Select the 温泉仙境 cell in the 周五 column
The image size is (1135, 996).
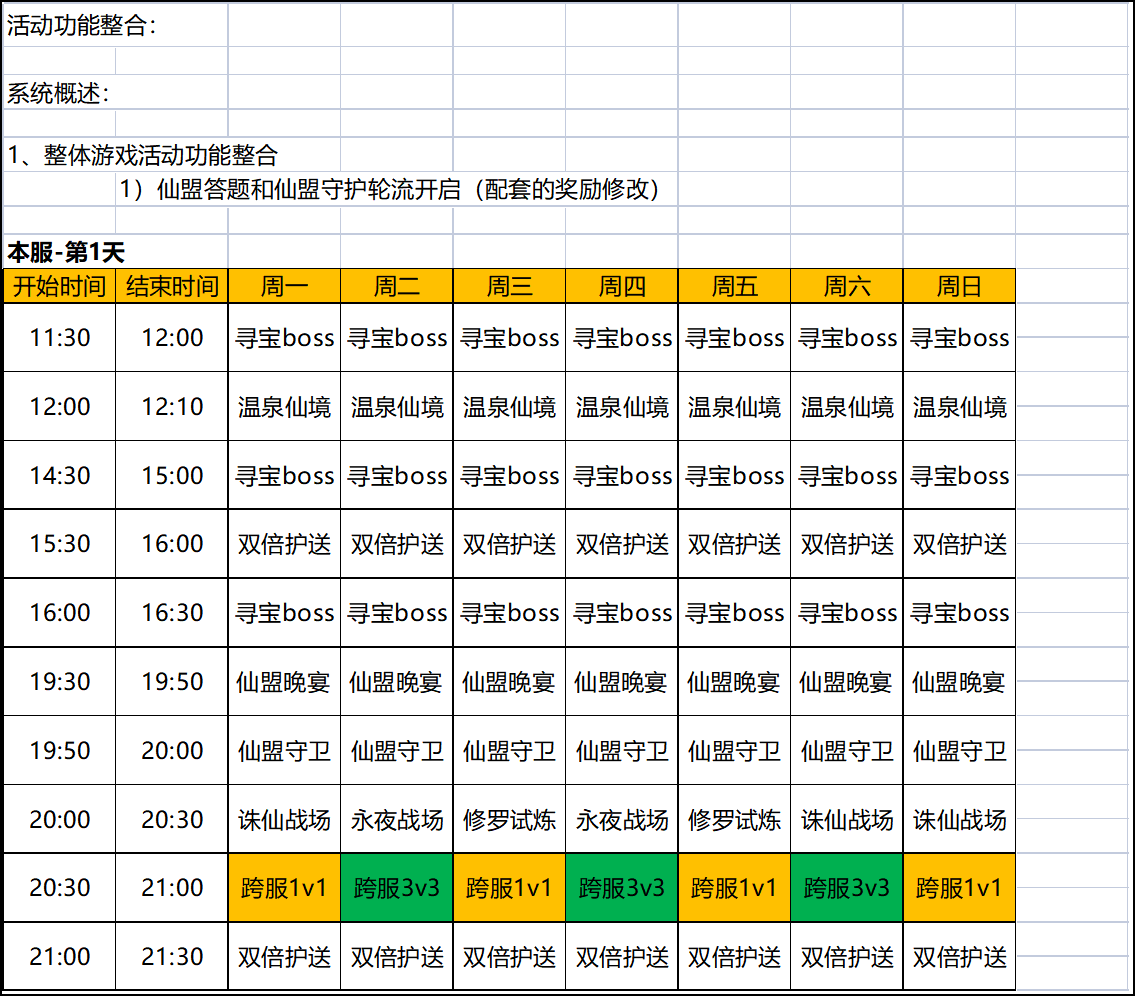734,407
